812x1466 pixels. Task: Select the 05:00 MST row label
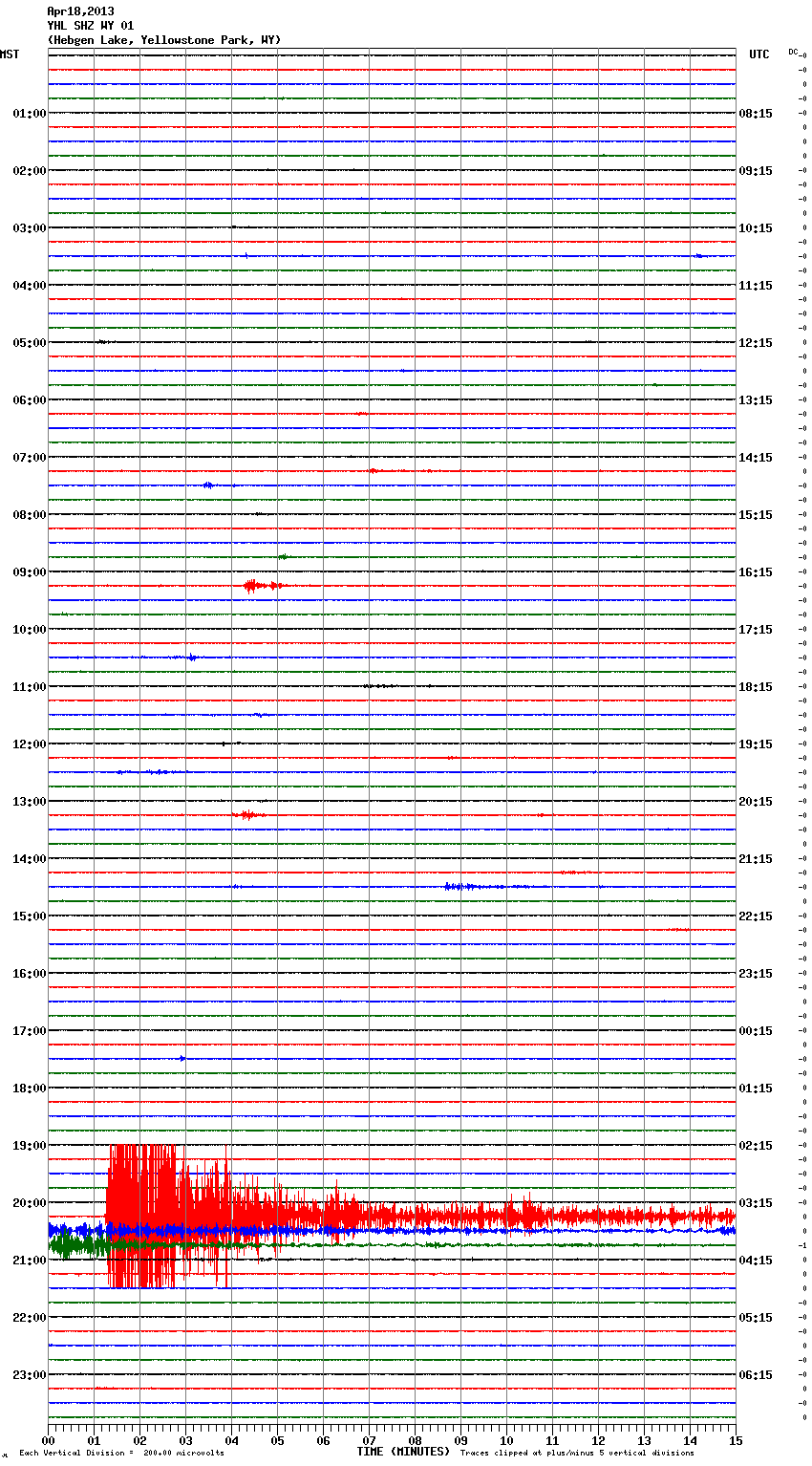[29, 343]
